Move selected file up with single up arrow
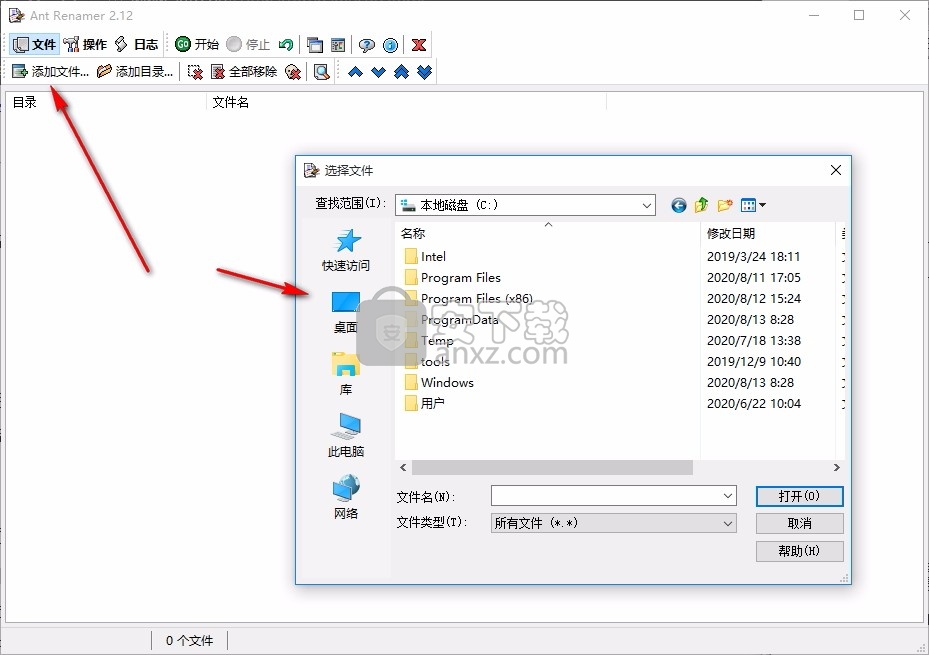This screenshot has width=929, height=655. click(x=355, y=72)
